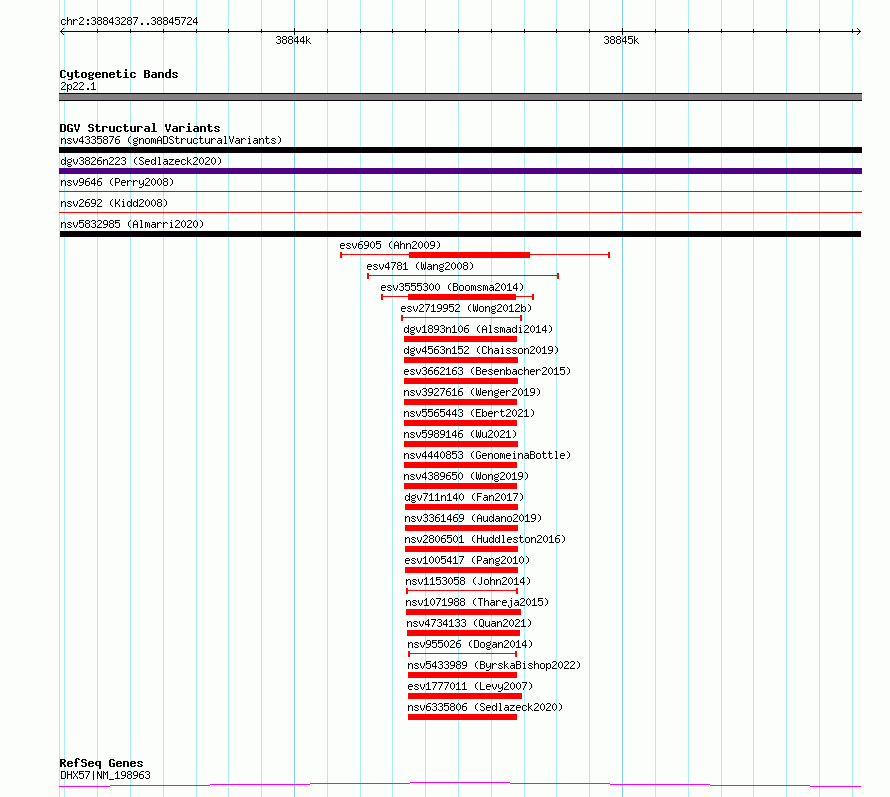The width and height of the screenshot is (890, 797).
Task: Open variant esv3662163 (Besenbacher2015)
Action: pyautogui.click(x=487, y=371)
